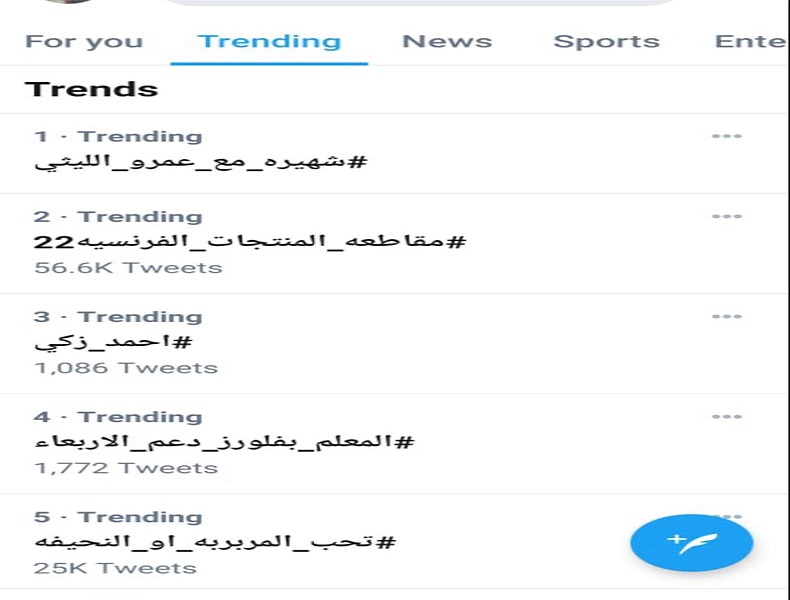The width and height of the screenshot is (790, 600).
Task: Open the #تحب_المربربه_او_النحيفه hashtag
Action: point(215,542)
